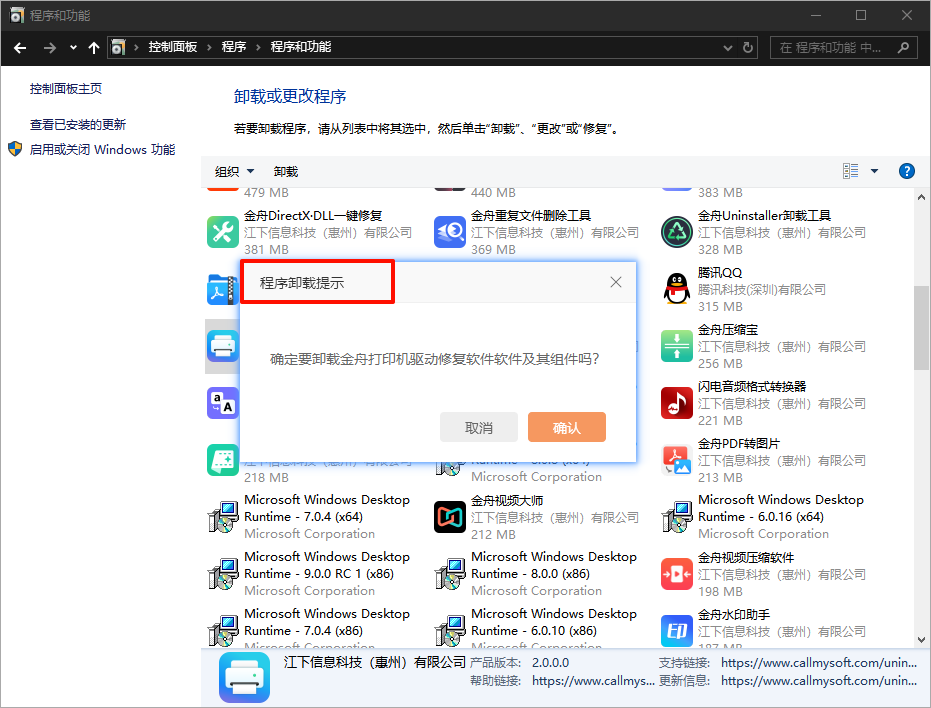Select 金舟压缩宝 program name
The width and height of the screenshot is (931, 708).
(x=728, y=330)
